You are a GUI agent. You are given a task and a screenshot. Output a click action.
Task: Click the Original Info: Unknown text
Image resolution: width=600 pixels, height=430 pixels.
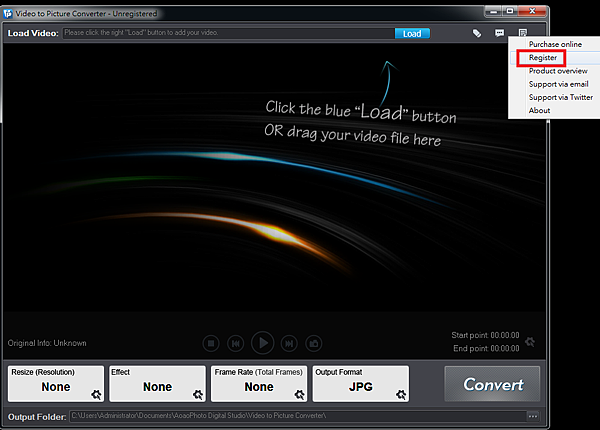click(47, 343)
